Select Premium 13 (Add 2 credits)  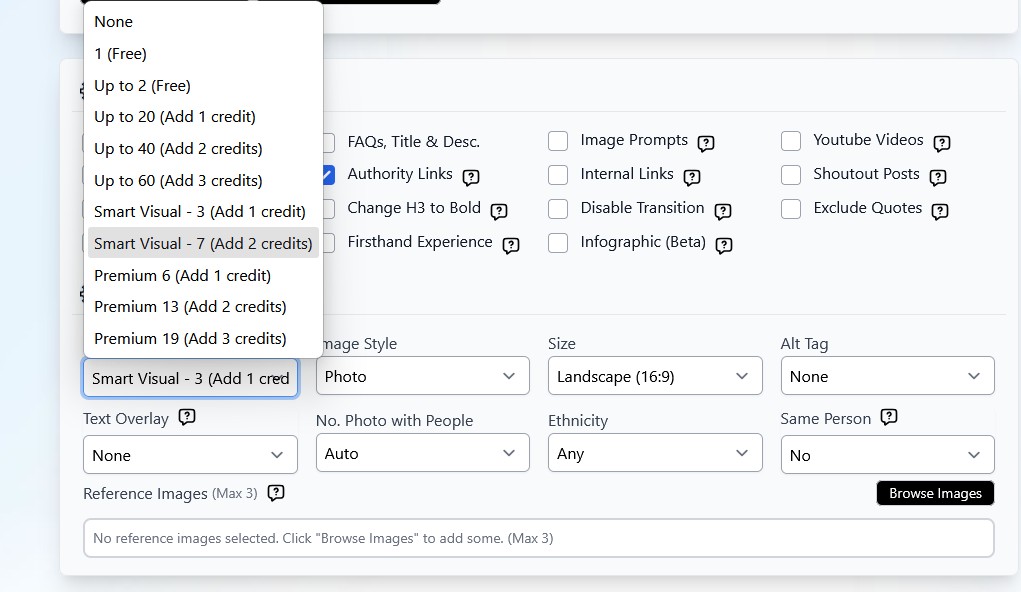[203, 307]
